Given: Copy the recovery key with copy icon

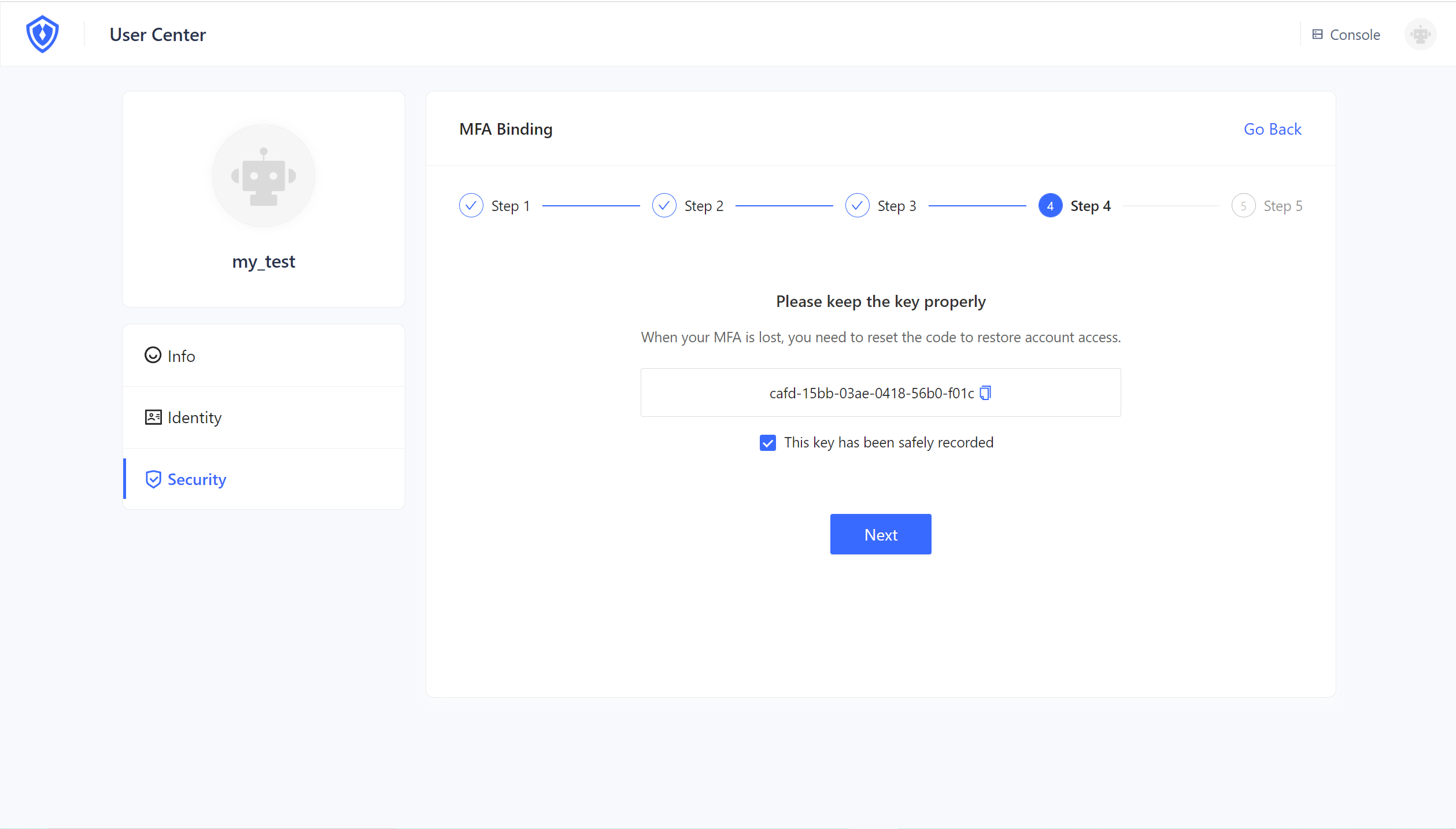Looking at the screenshot, I should pyautogui.click(x=985, y=393).
